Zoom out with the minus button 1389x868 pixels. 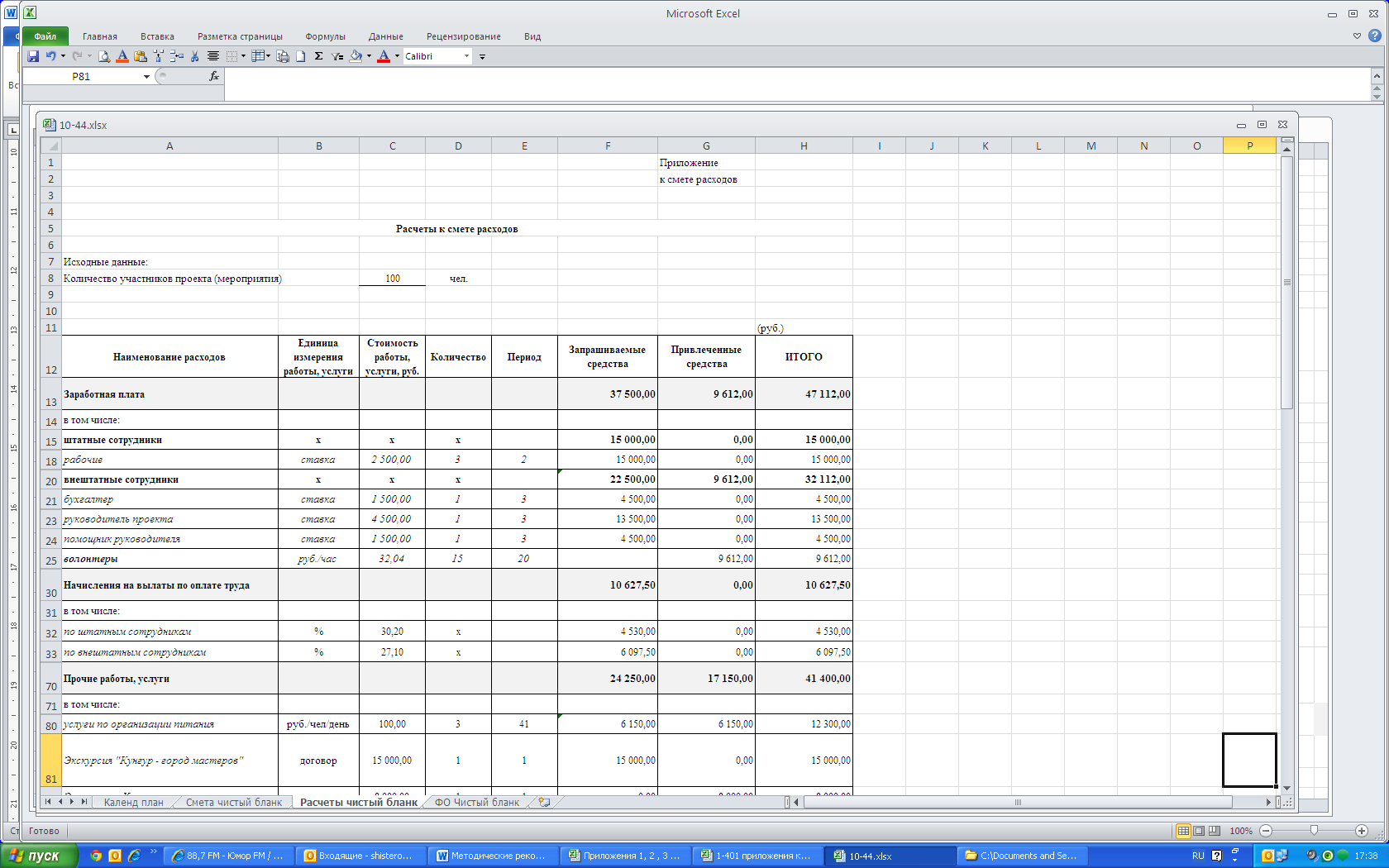pos(1266,831)
